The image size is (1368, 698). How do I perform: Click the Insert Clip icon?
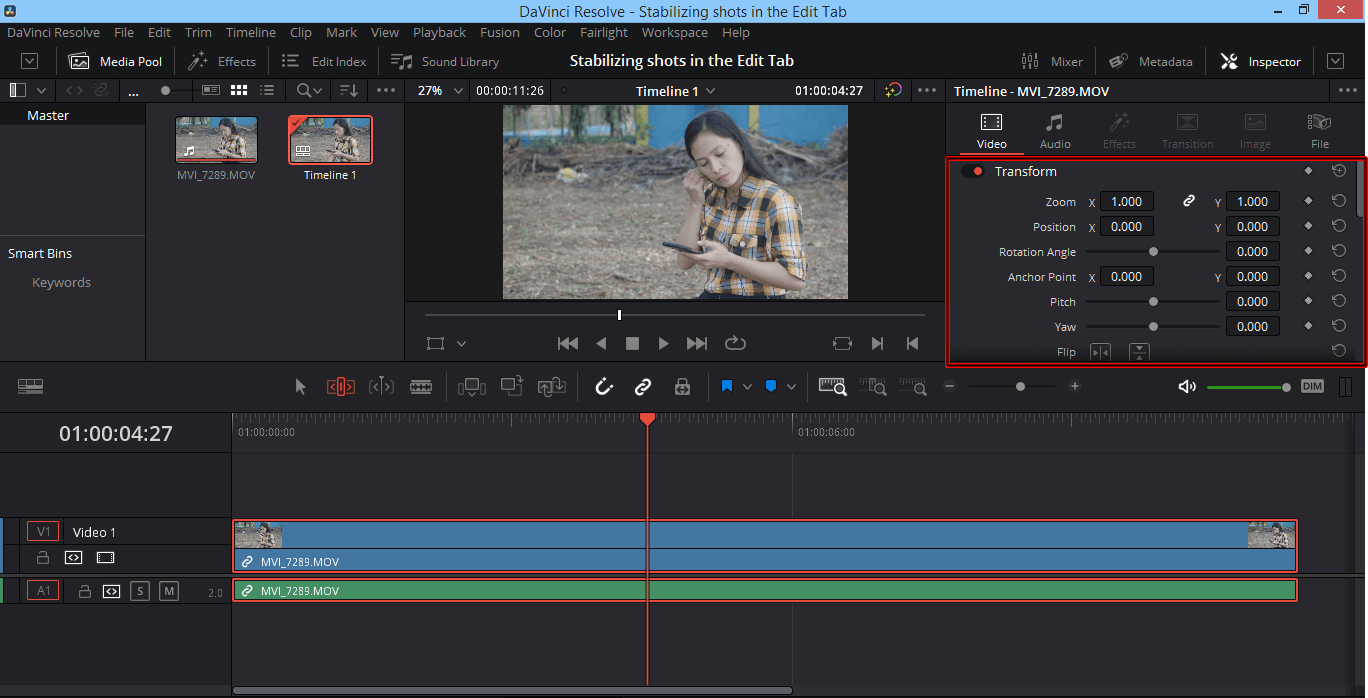click(x=471, y=387)
